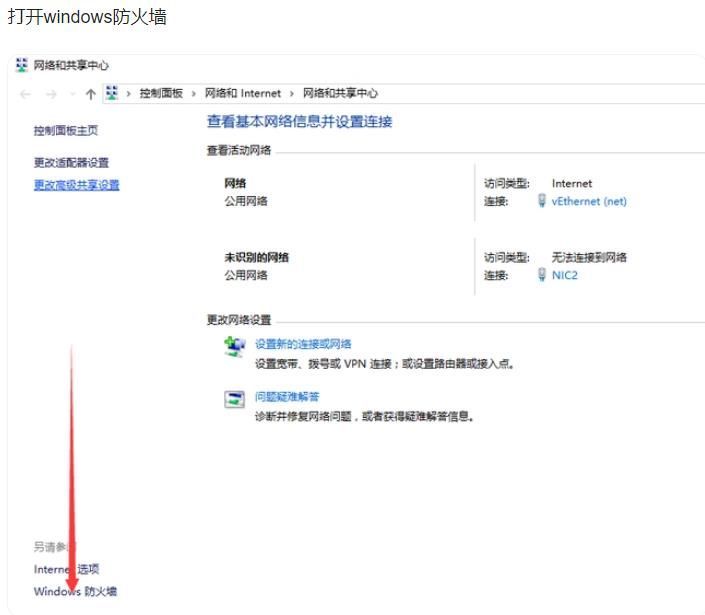Click the 无法连接到网络 access type value
The image size is (705, 615).
click(x=589, y=257)
